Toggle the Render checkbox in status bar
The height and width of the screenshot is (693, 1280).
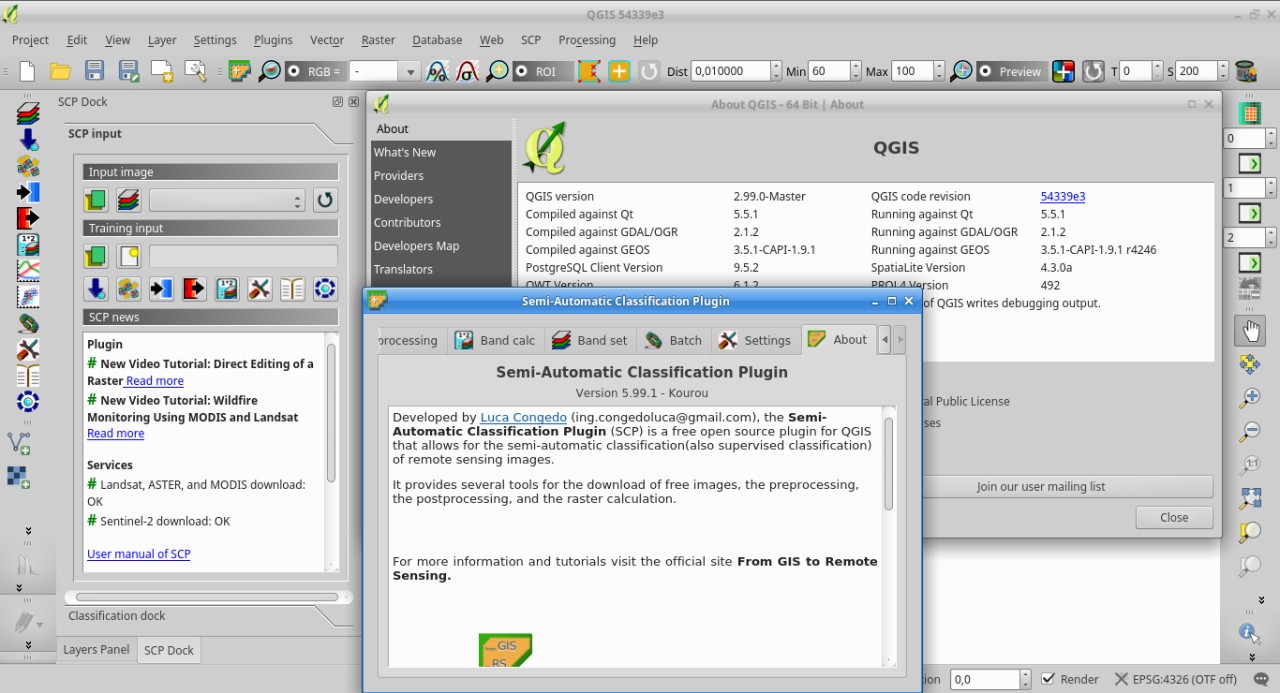(1048, 679)
